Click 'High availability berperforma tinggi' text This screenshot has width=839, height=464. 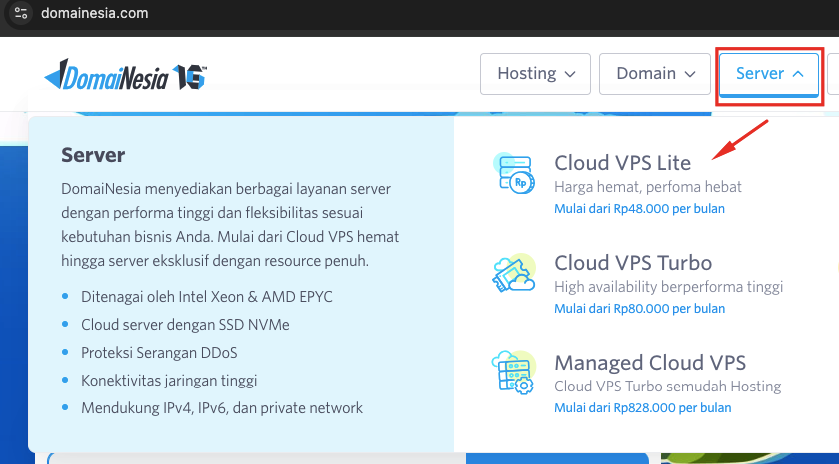coord(669,287)
